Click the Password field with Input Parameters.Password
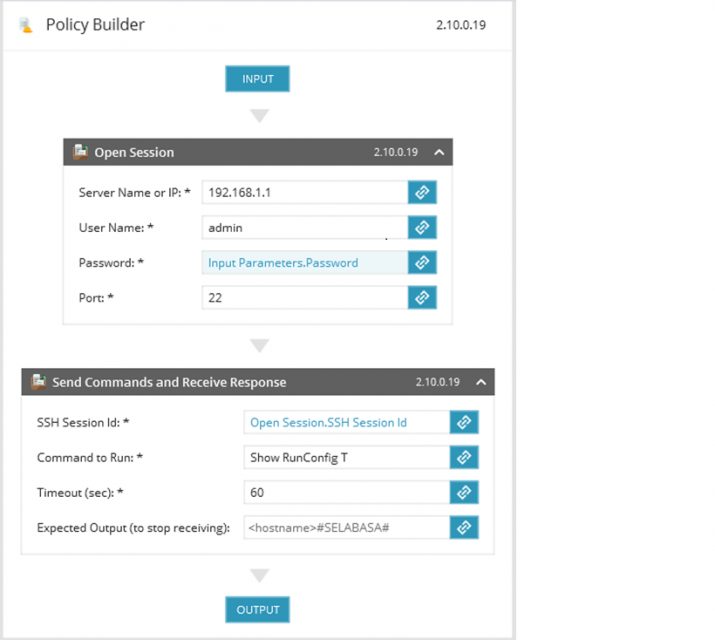The image size is (715, 640). click(305, 263)
